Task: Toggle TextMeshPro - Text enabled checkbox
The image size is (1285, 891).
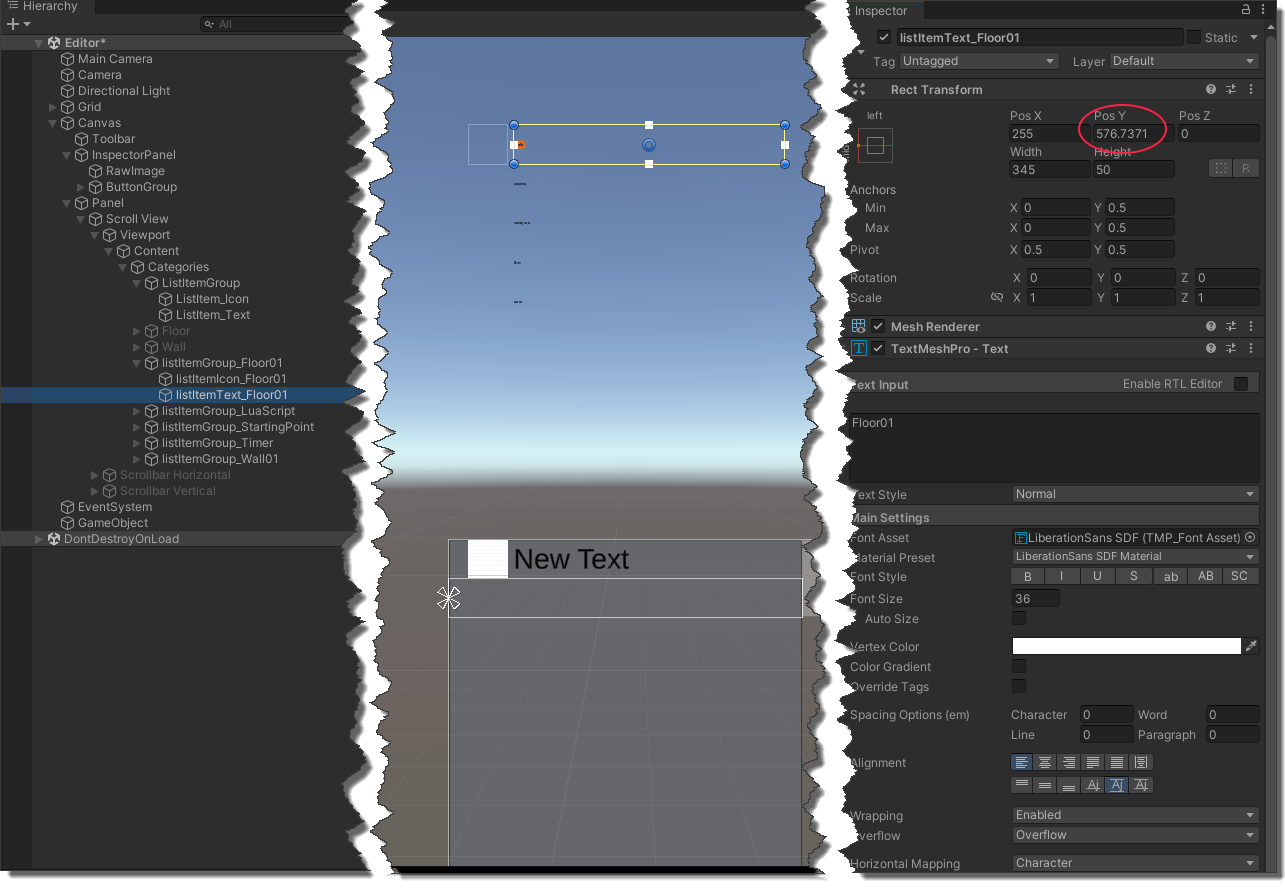Action: [878, 348]
